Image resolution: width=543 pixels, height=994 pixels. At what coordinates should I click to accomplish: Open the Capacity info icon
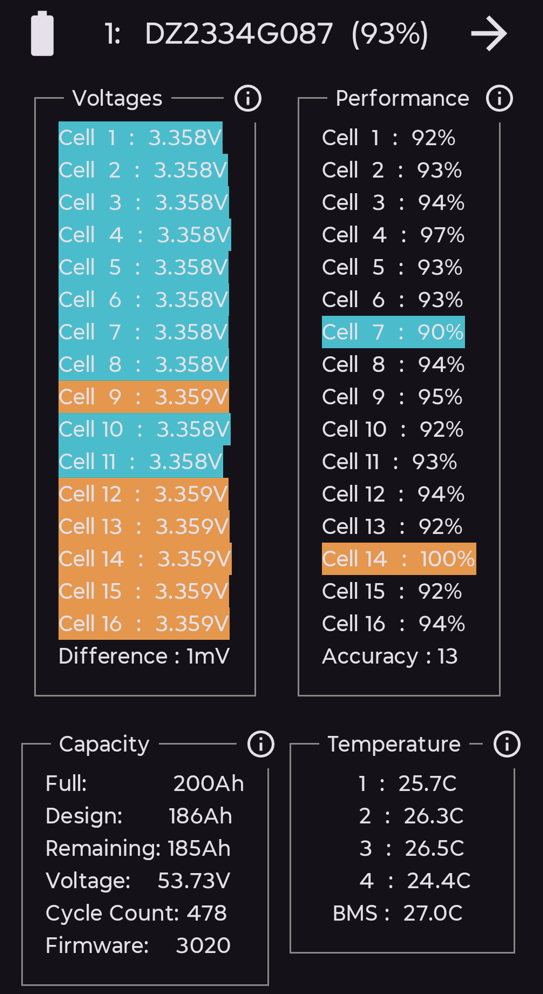(x=260, y=744)
